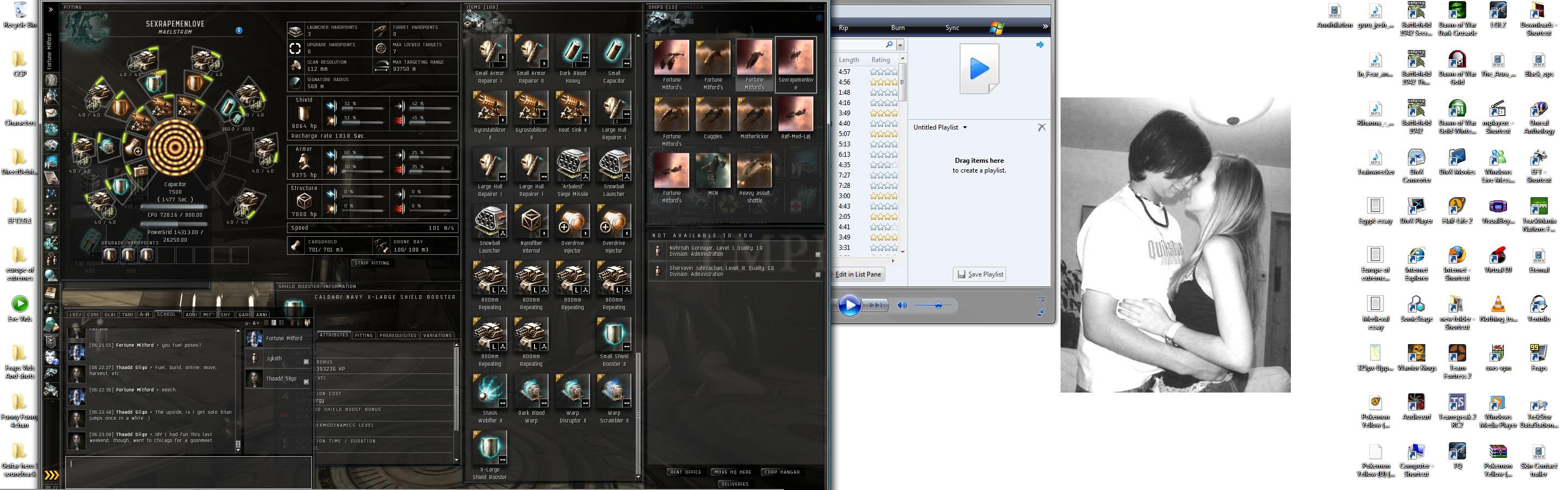Click the Save Playlist button

pos(979,274)
